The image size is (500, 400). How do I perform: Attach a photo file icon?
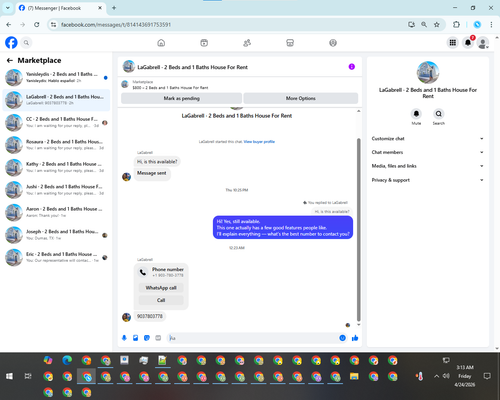pos(135,338)
